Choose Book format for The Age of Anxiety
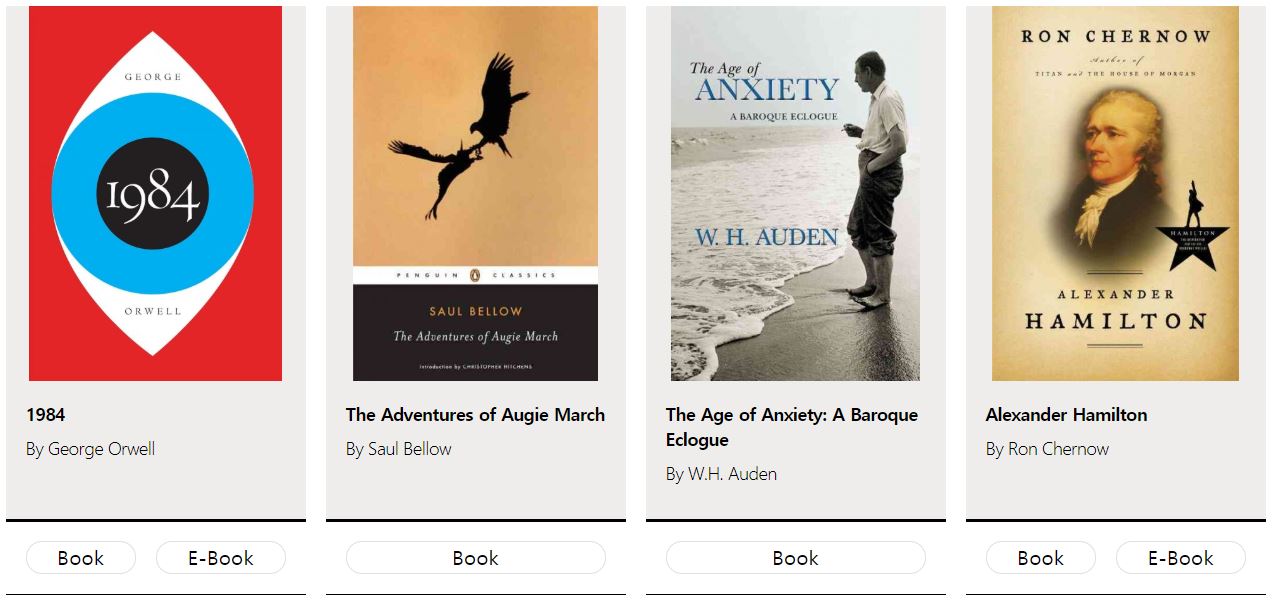1275x605 pixels. pos(796,558)
